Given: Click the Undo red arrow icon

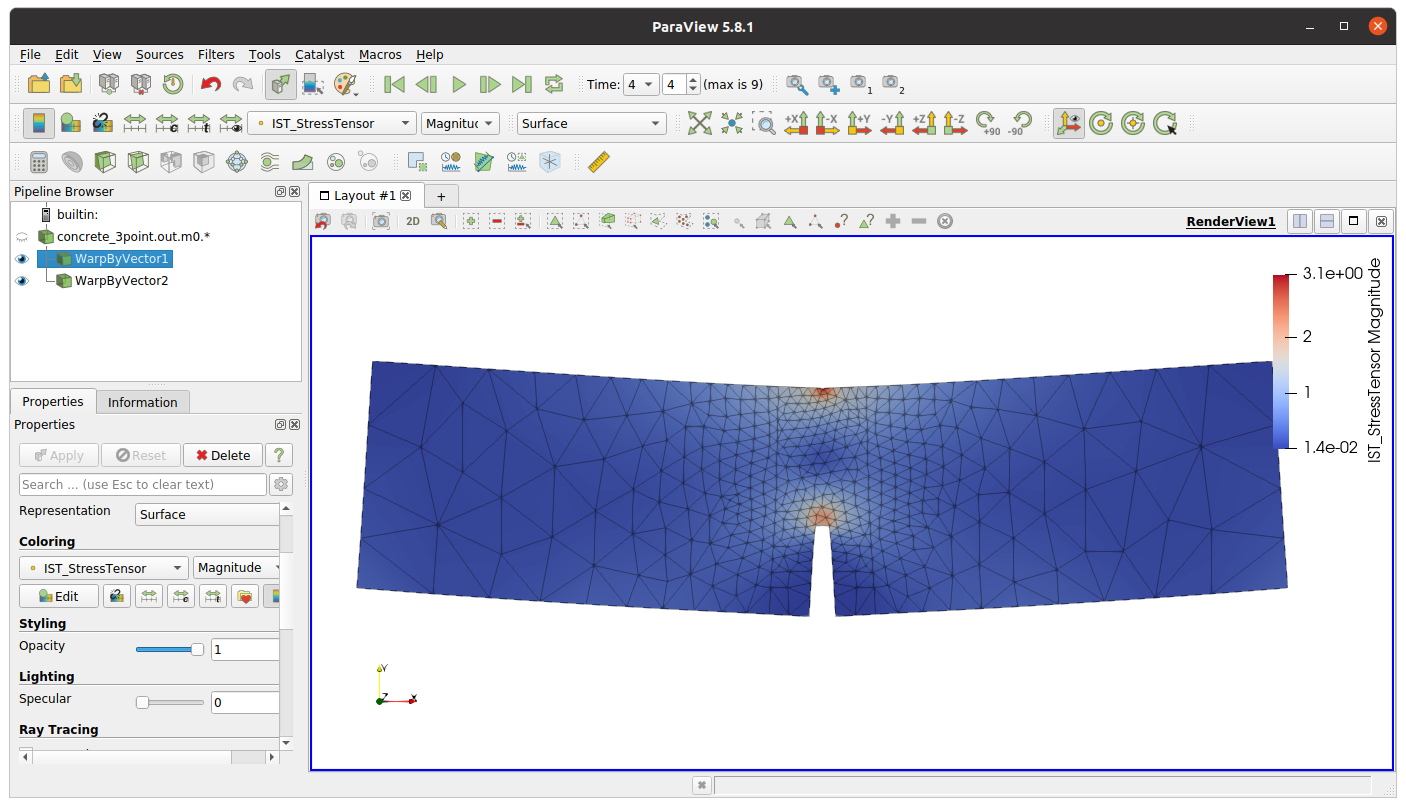Looking at the screenshot, I should pos(210,85).
